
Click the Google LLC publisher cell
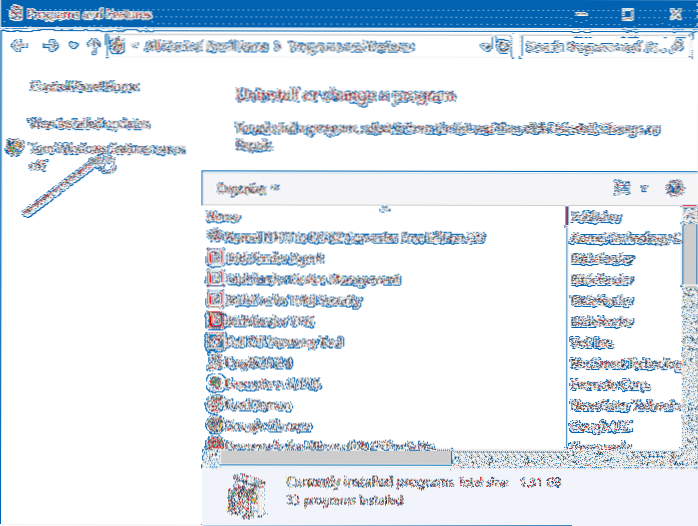(x=601, y=426)
